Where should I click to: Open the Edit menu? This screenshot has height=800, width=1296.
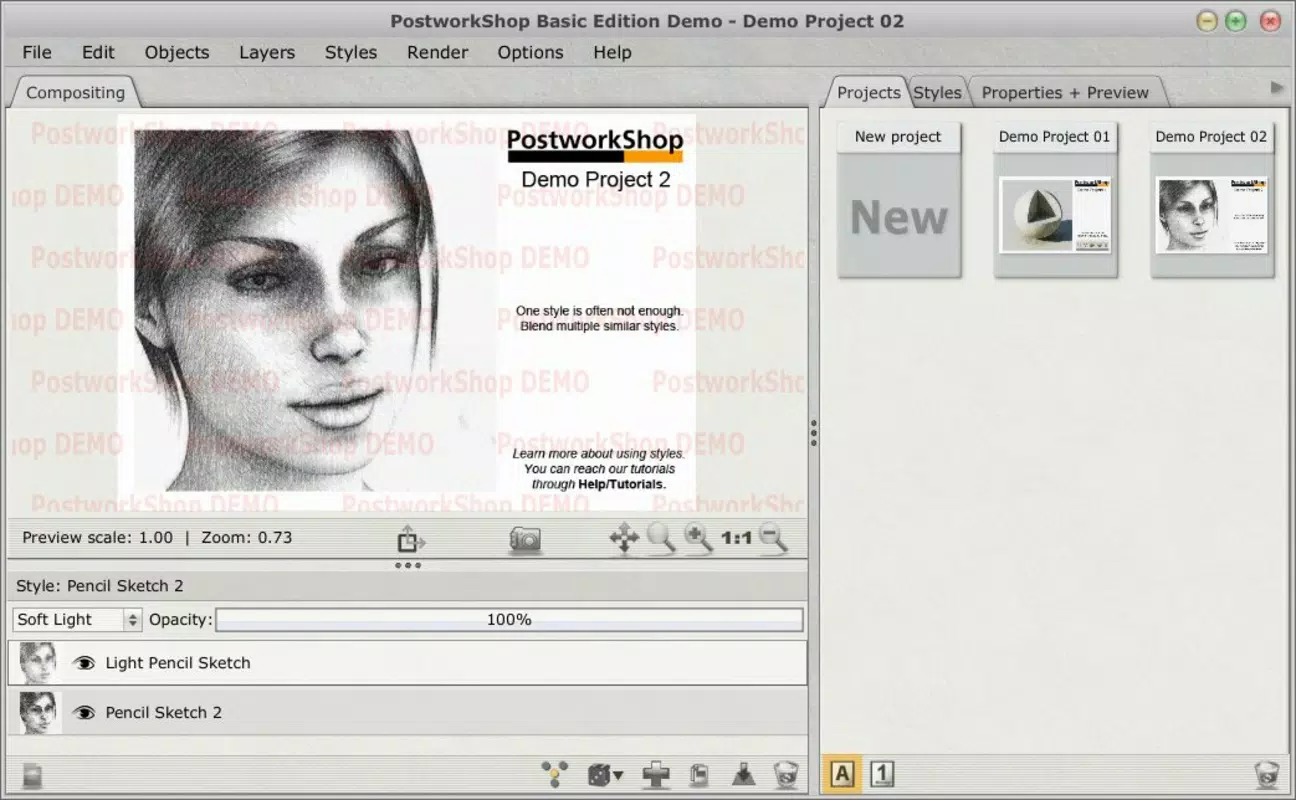(98, 52)
